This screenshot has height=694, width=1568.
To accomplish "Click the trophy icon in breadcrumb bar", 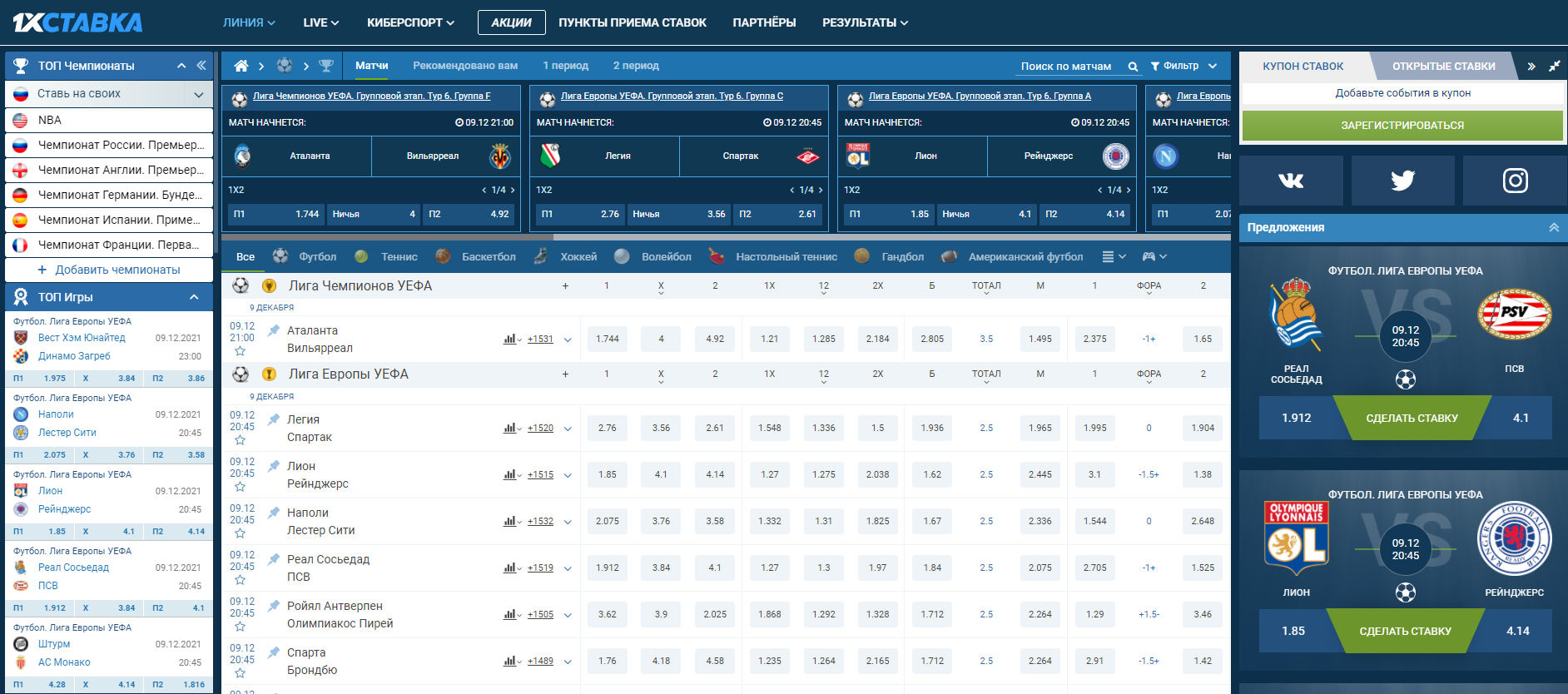I will [x=326, y=66].
